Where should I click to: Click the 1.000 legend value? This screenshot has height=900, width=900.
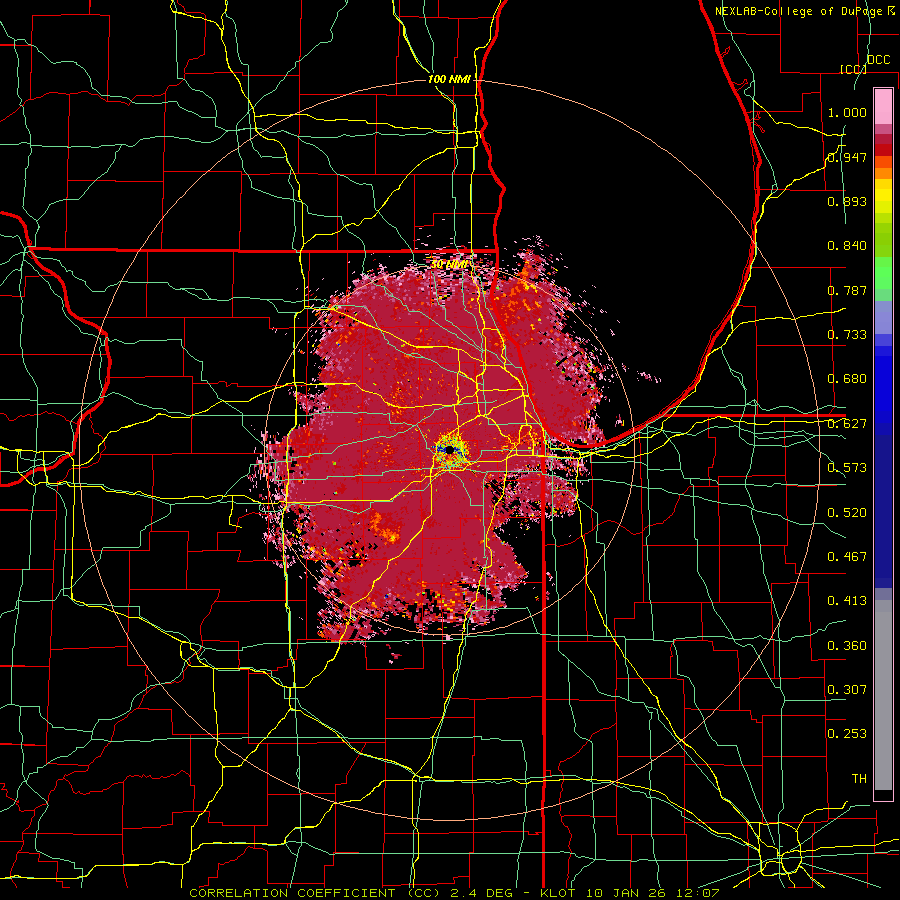[847, 112]
